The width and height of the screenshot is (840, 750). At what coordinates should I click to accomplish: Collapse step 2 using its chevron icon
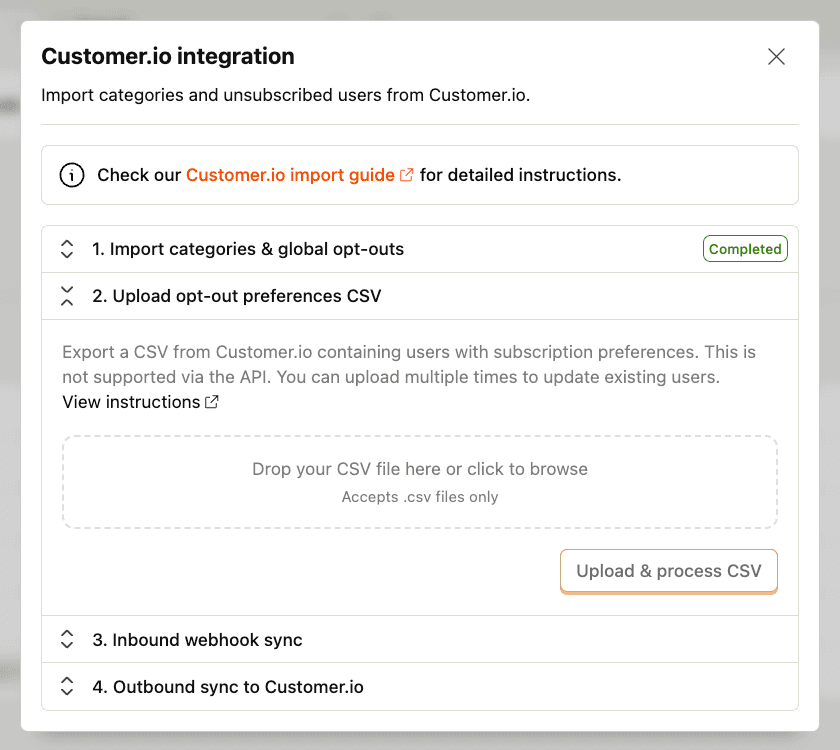(x=67, y=296)
